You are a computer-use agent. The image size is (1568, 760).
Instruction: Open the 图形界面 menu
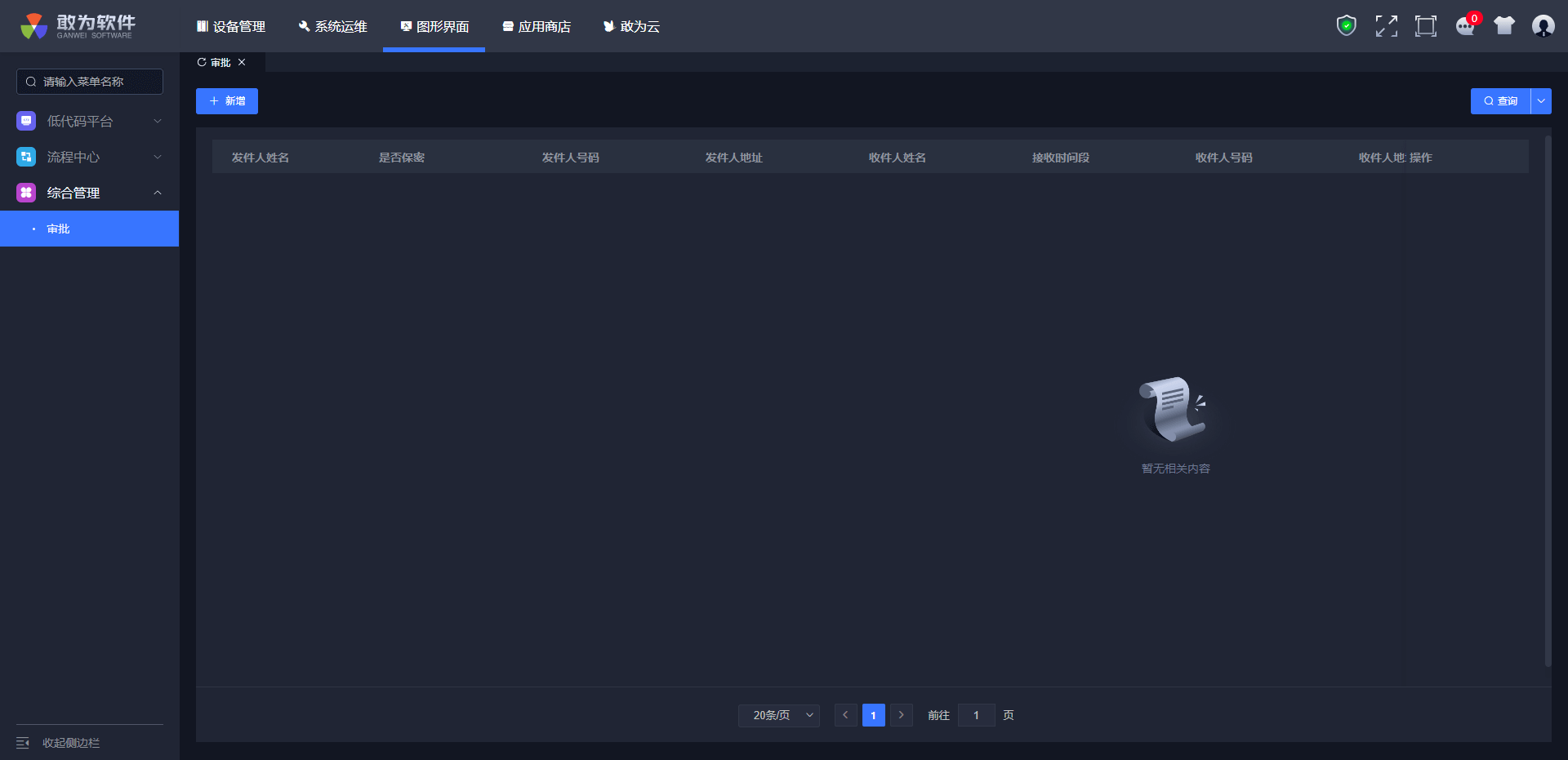434,26
